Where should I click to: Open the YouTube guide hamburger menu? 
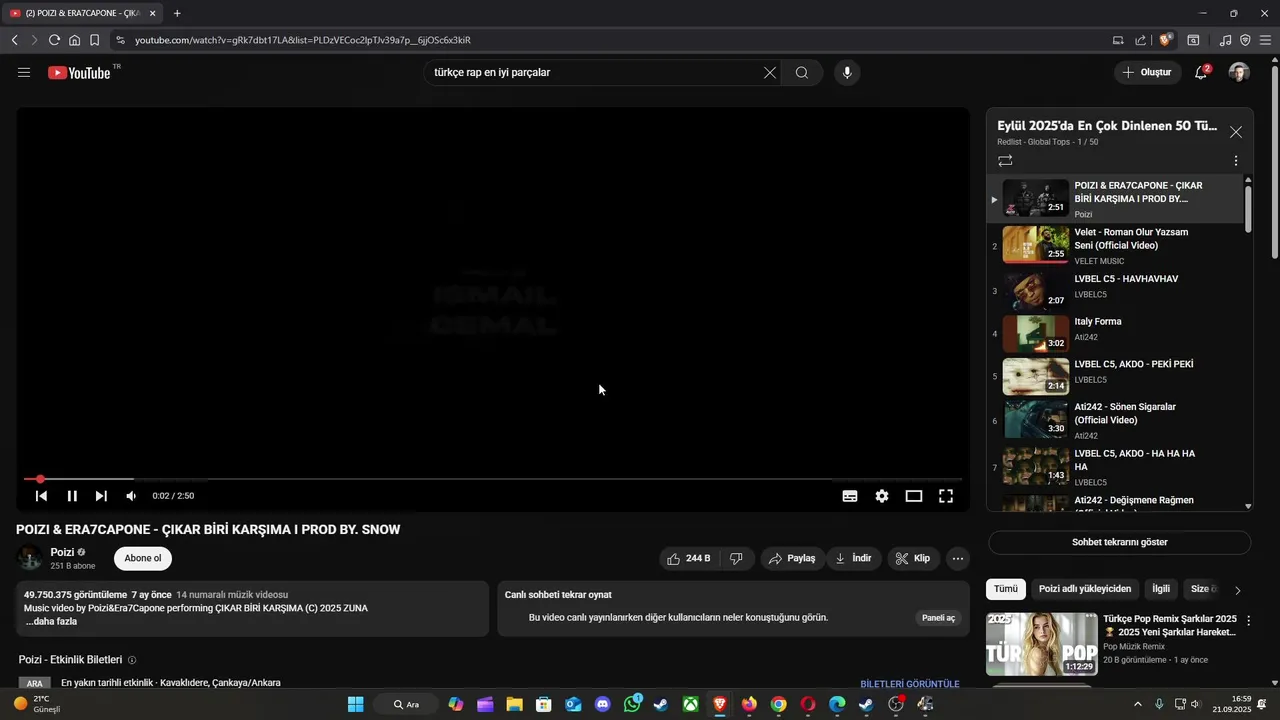(x=24, y=72)
